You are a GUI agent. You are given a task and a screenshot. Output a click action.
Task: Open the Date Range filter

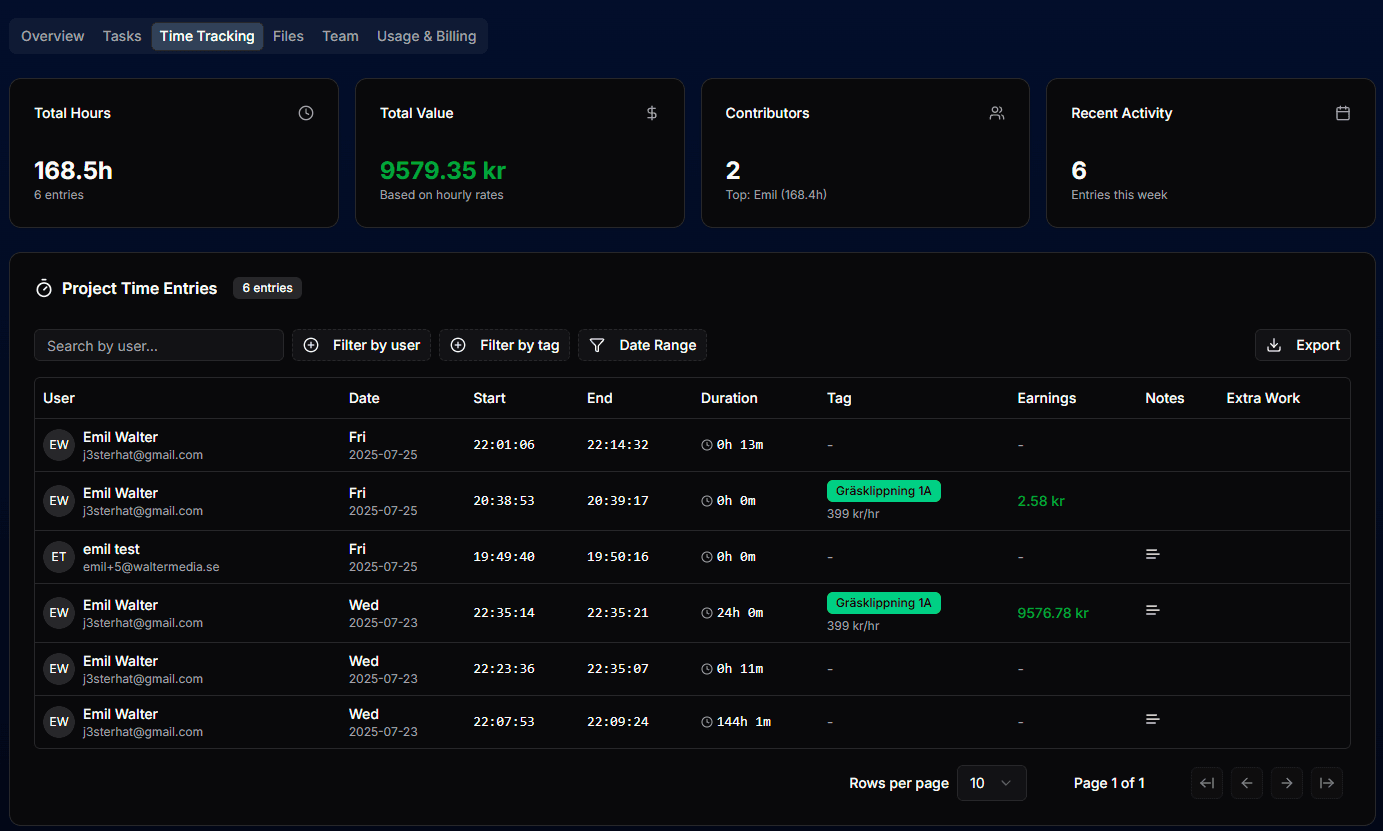(x=642, y=345)
